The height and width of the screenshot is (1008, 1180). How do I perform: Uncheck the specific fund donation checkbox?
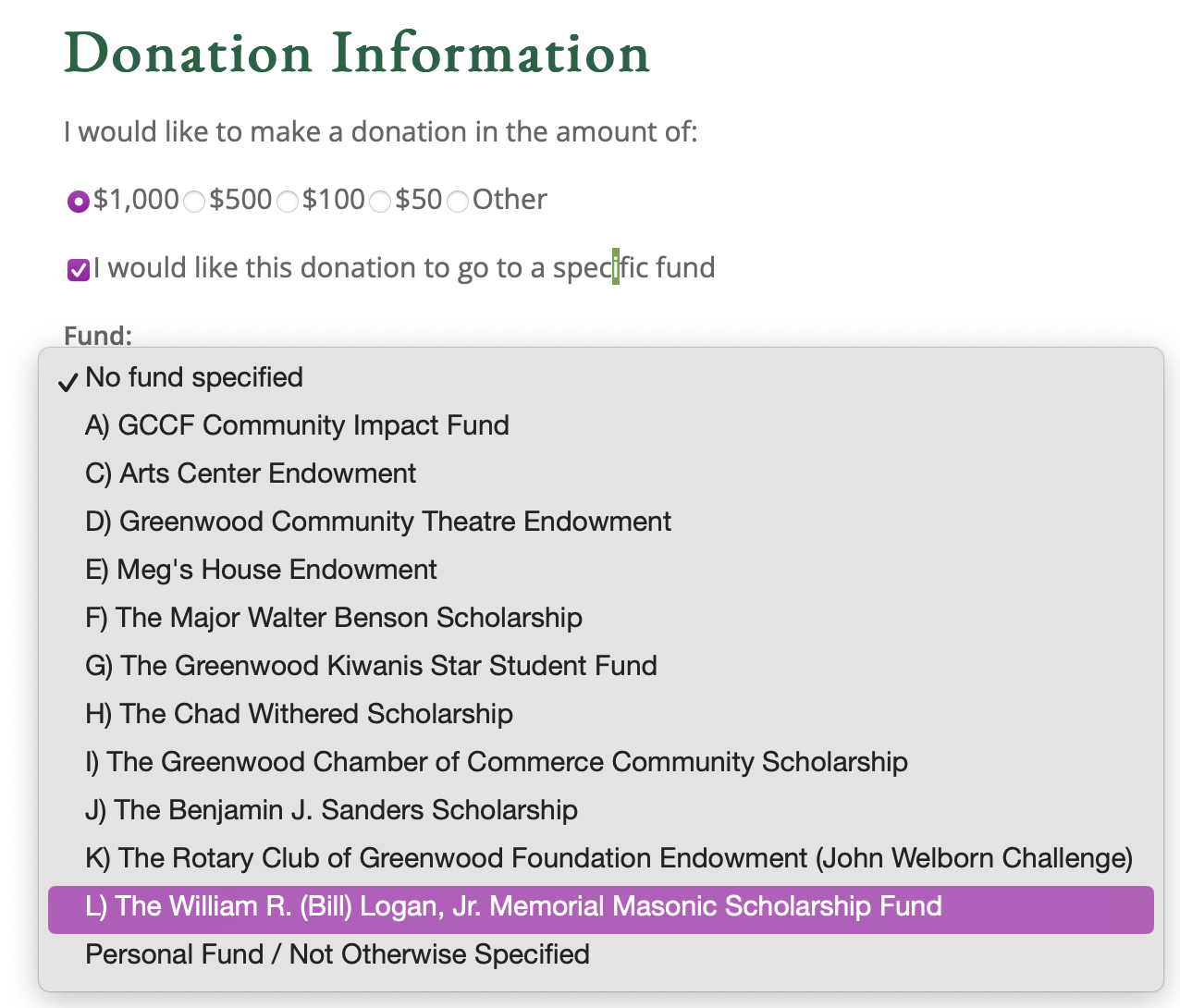pos(79,270)
